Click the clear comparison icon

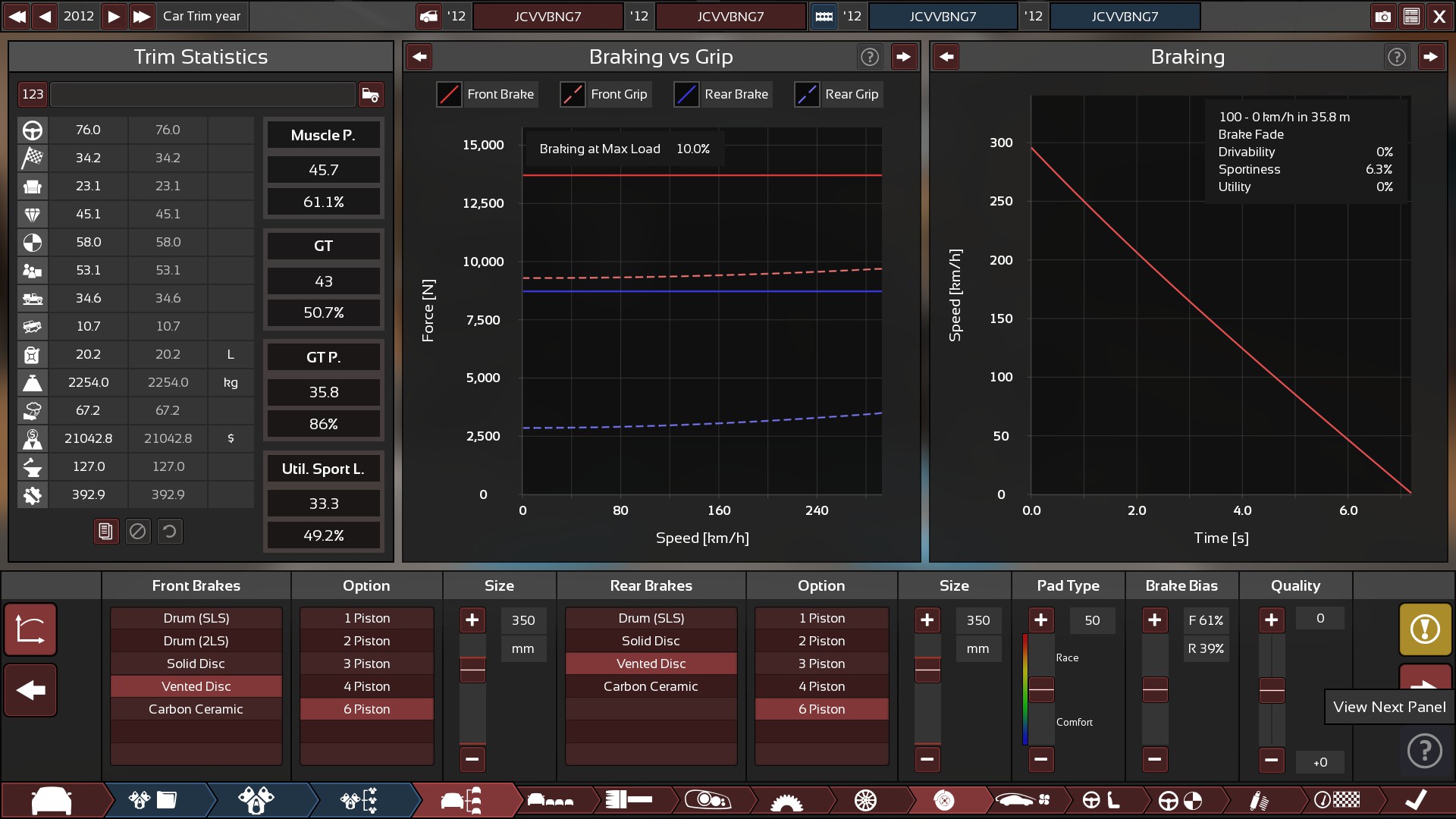point(138,532)
